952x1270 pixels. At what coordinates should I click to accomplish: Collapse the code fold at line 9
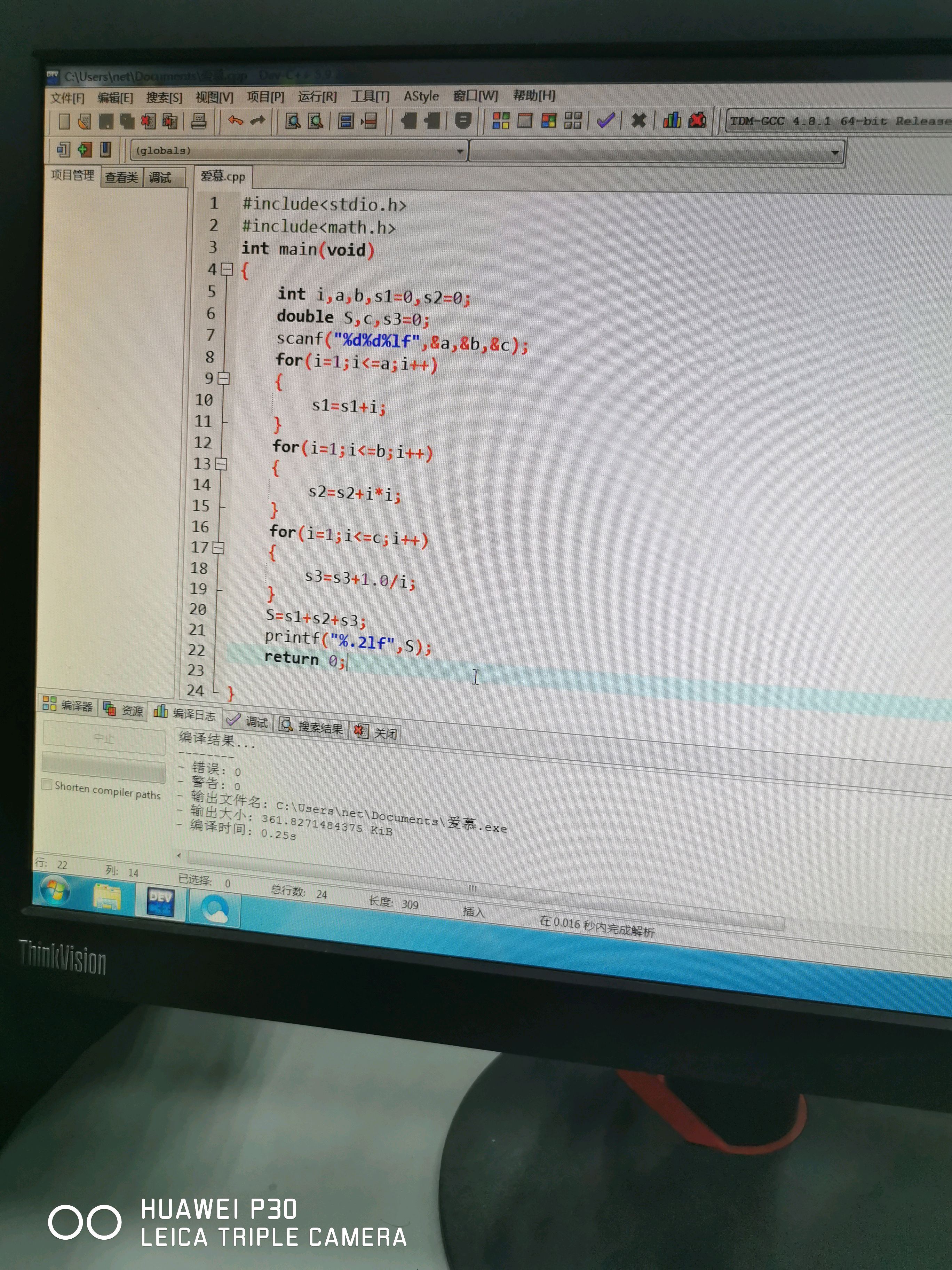click(x=224, y=378)
